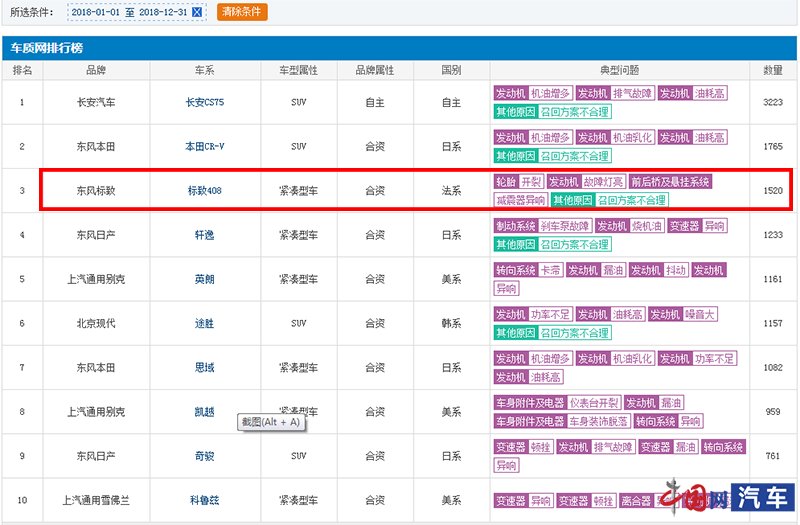800x525 pixels.
Task: Open the 标致408 car series link
Action: [x=205, y=190]
